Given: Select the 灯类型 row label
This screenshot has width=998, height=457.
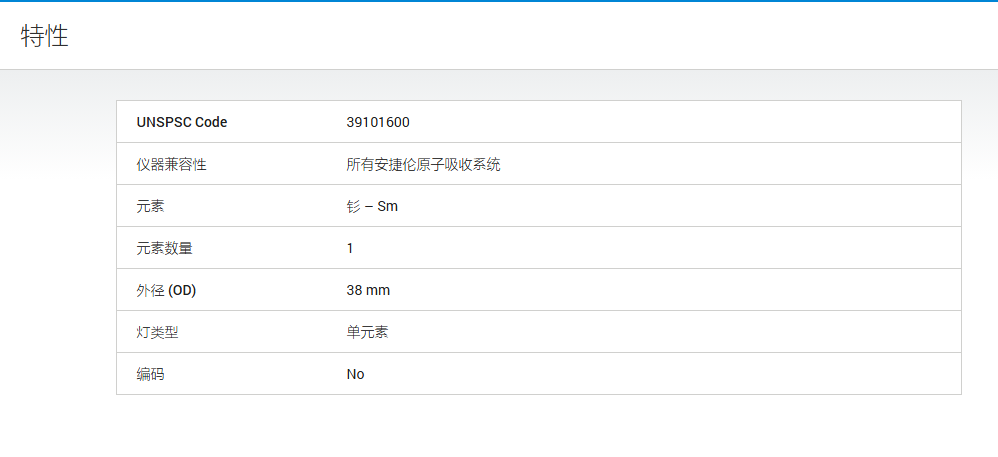Looking at the screenshot, I should point(157,333).
